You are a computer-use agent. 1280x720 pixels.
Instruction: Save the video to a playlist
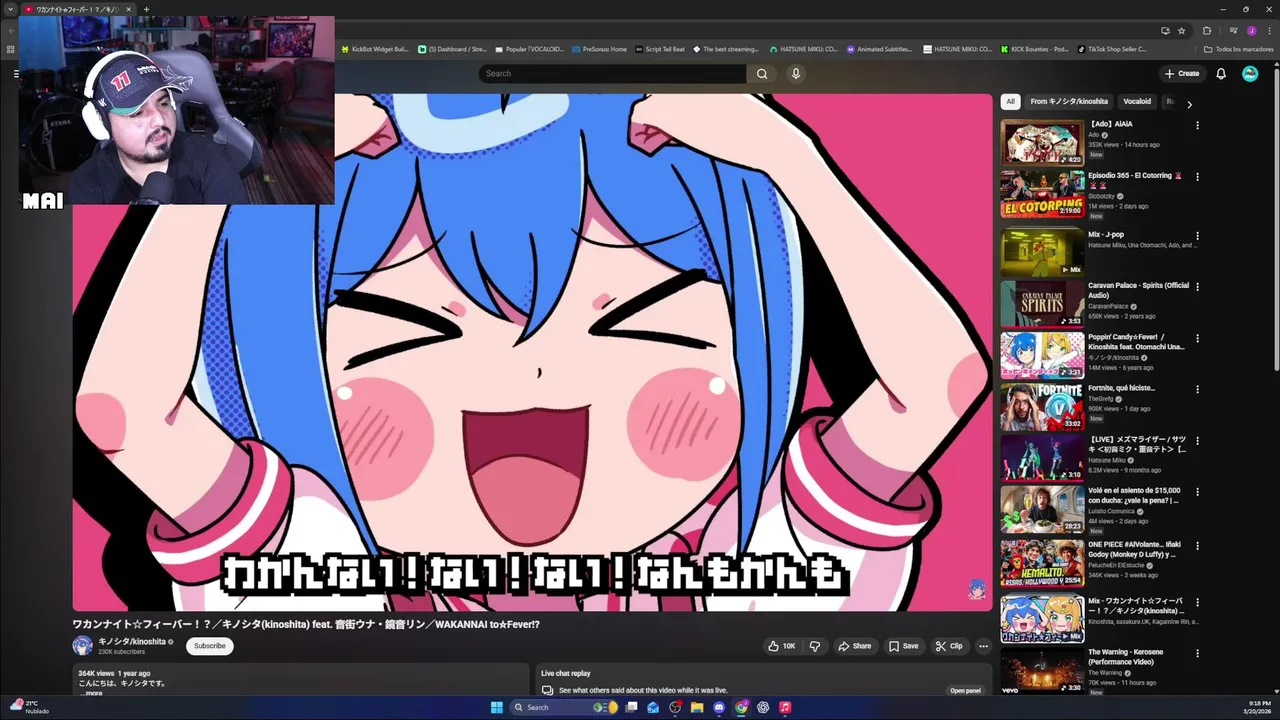coord(903,646)
